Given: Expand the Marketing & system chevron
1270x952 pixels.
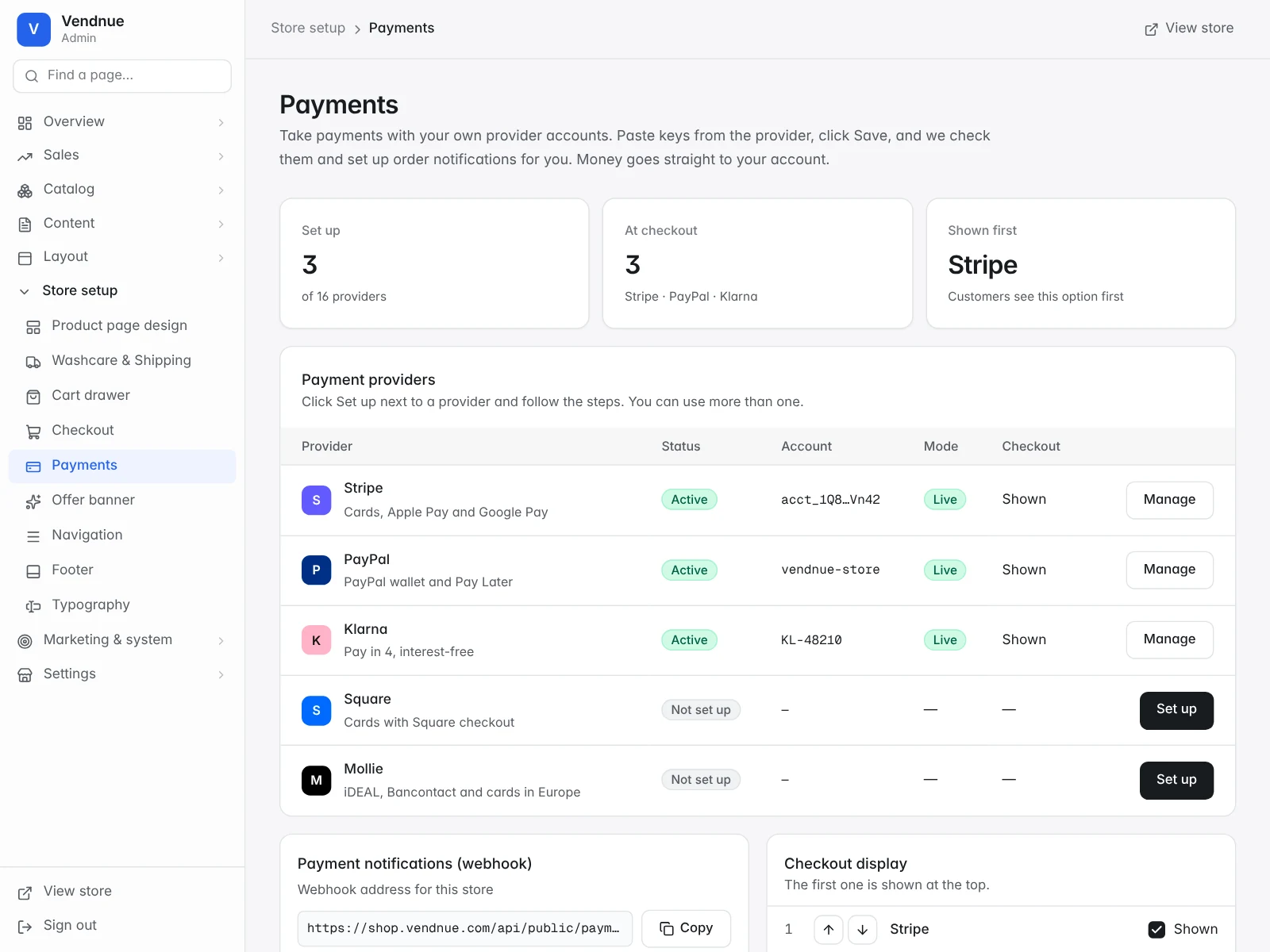Looking at the screenshot, I should (221, 640).
